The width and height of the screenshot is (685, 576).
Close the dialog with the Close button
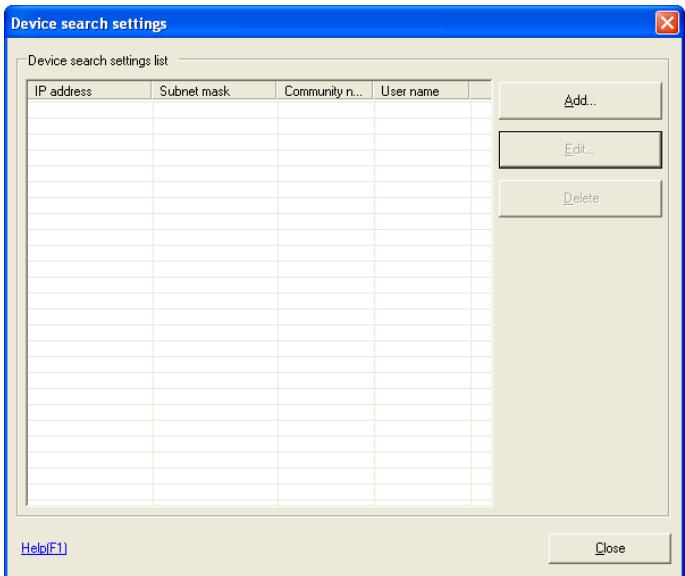click(x=609, y=548)
